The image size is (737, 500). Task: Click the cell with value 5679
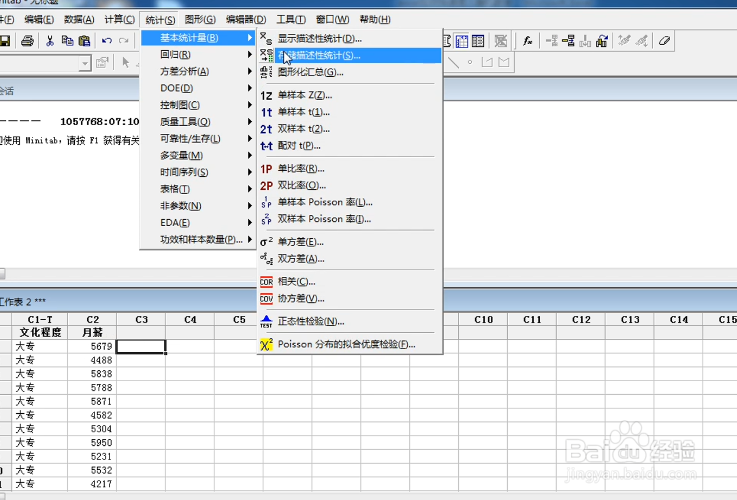(x=93, y=347)
